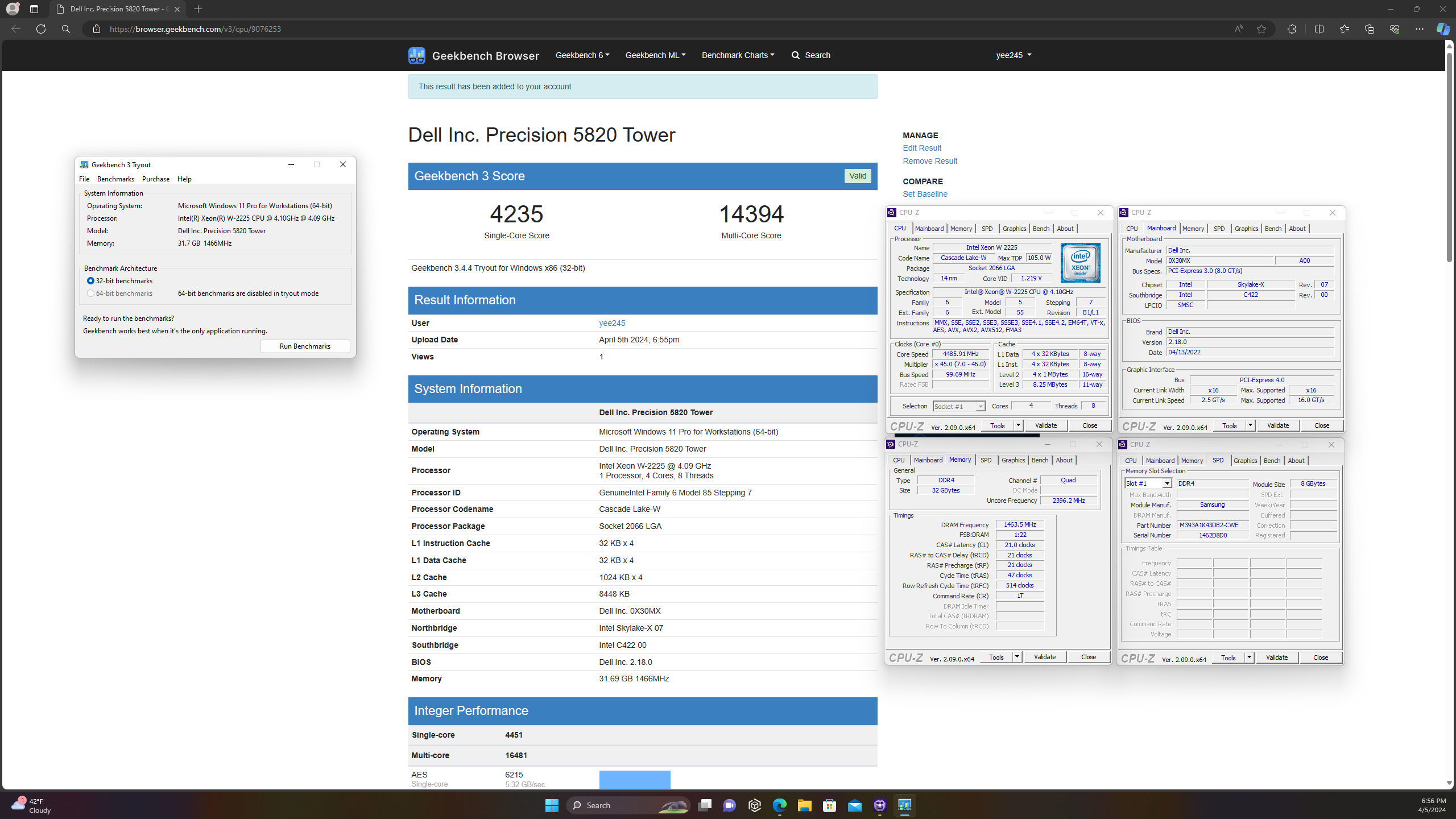Expand Tools dropdown arrow in CPU tab window
Image resolution: width=1456 pixels, height=819 pixels.
pos(1017,425)
